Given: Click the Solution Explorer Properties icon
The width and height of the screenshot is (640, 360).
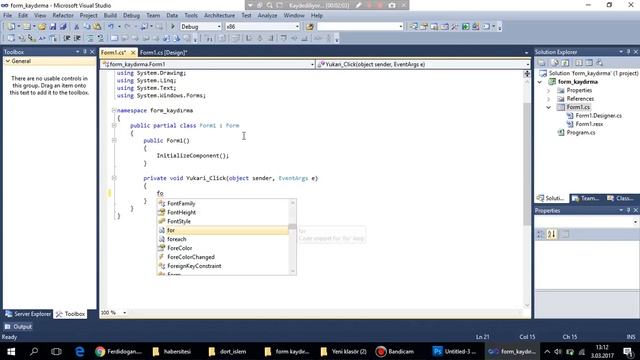Looking at the screenshot, I should (542, 63).
